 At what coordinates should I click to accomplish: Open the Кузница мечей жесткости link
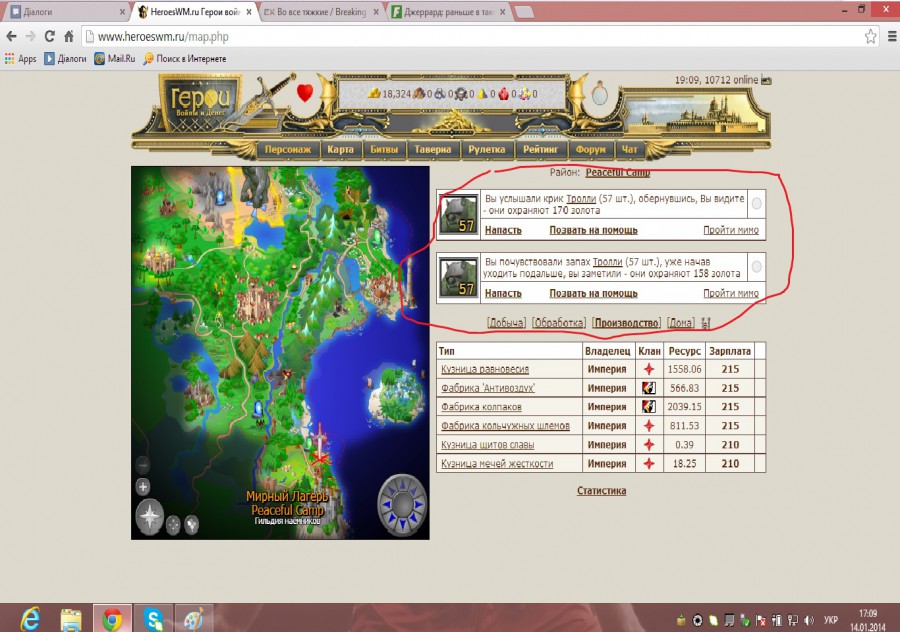[x=497, y=464]
